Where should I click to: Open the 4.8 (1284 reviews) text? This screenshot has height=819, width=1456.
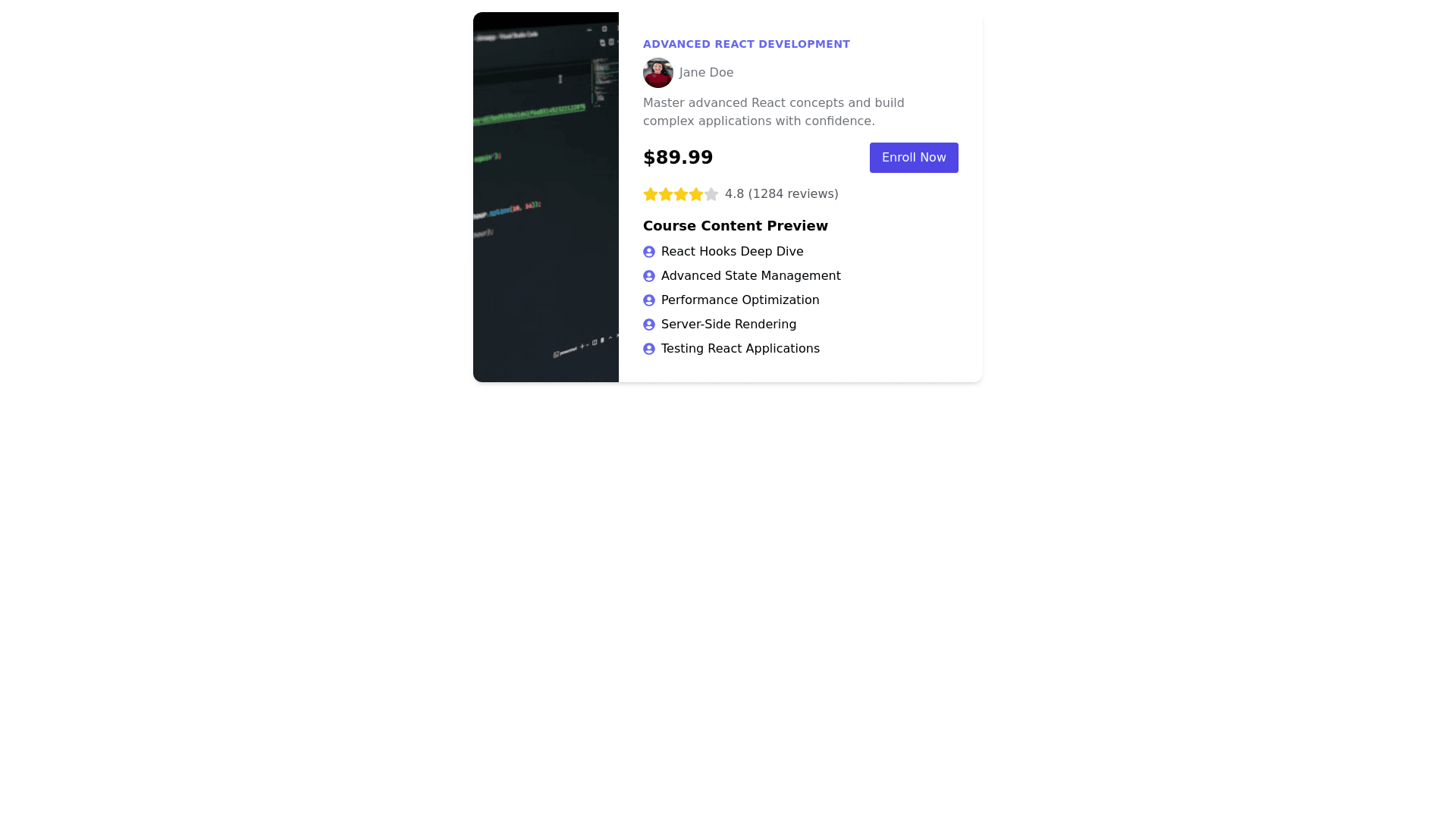781,194
